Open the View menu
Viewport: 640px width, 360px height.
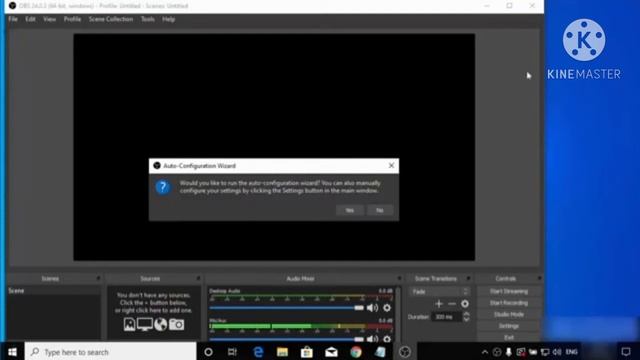pos(49,19)
